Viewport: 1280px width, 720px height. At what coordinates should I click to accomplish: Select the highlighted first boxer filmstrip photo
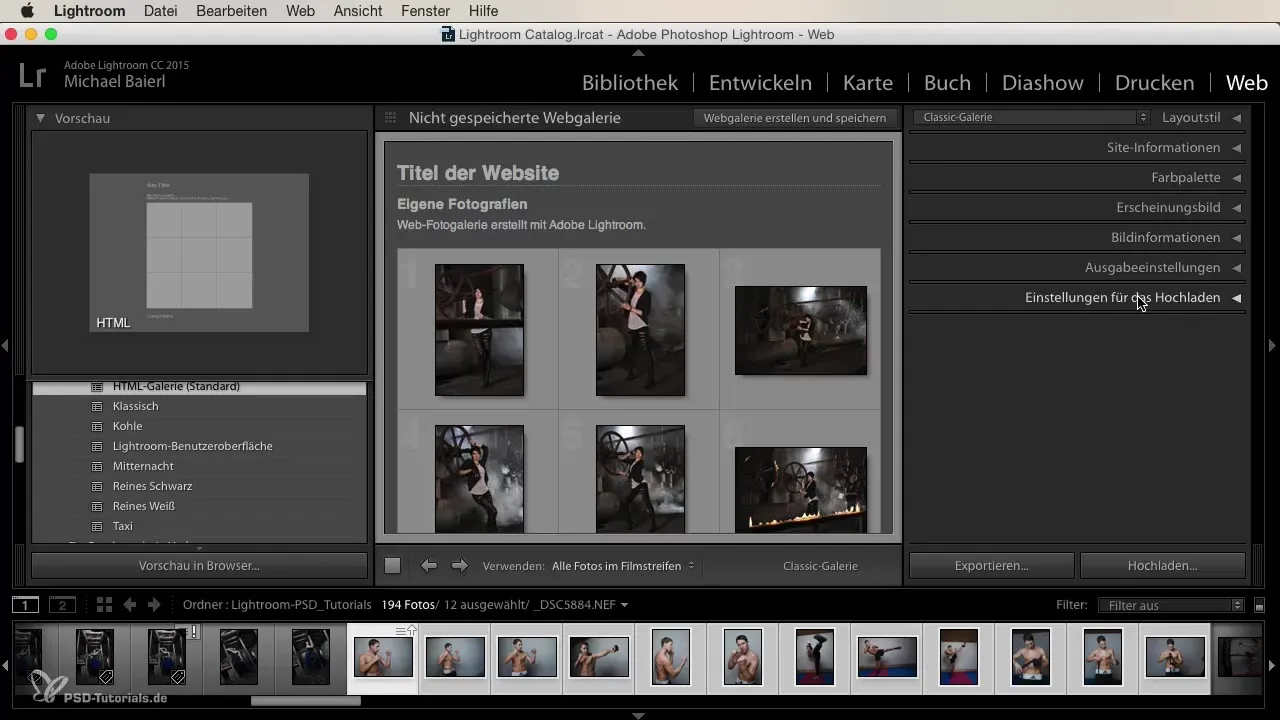[383, 657]
